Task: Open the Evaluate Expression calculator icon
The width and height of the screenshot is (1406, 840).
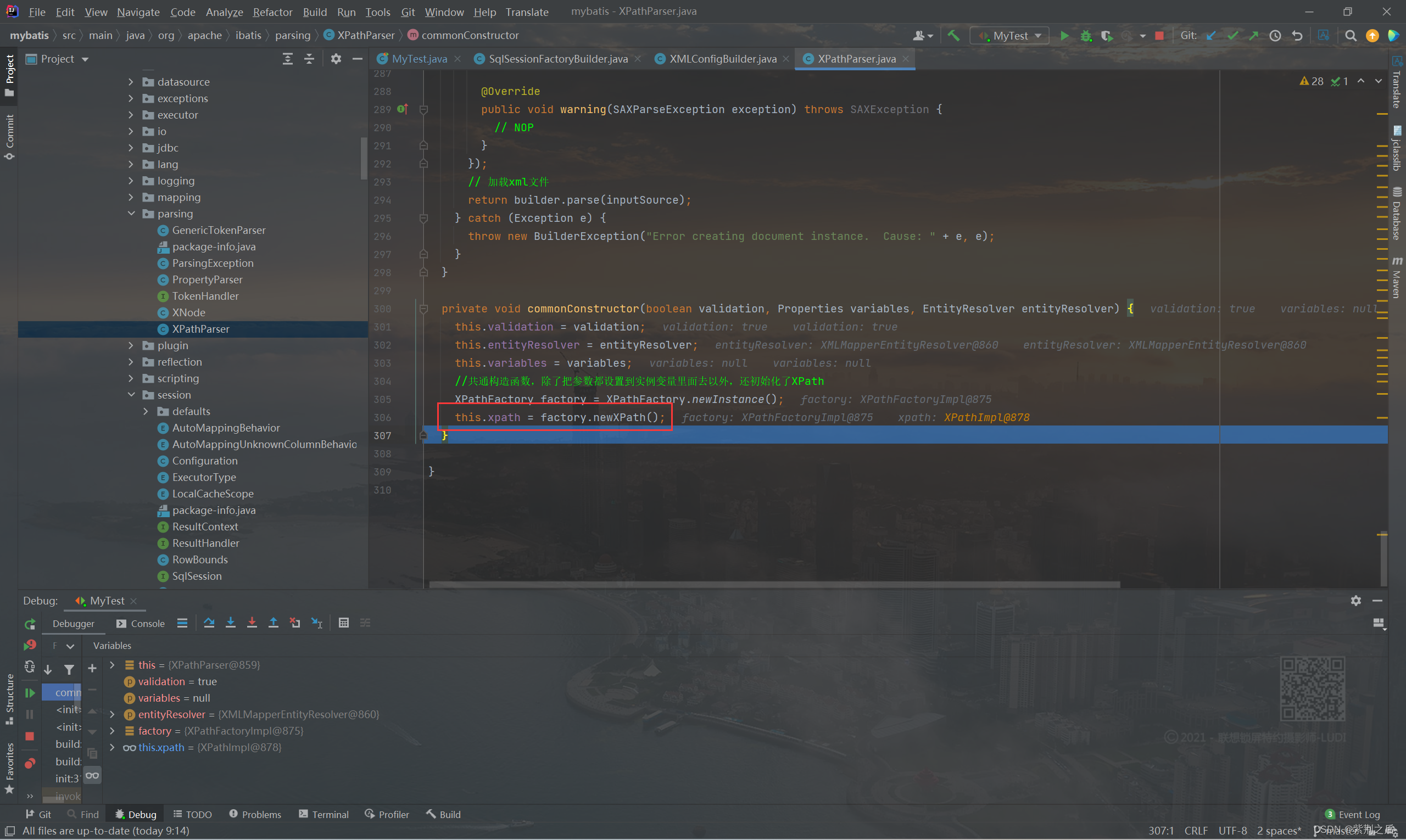Action: tap(343, 623)
